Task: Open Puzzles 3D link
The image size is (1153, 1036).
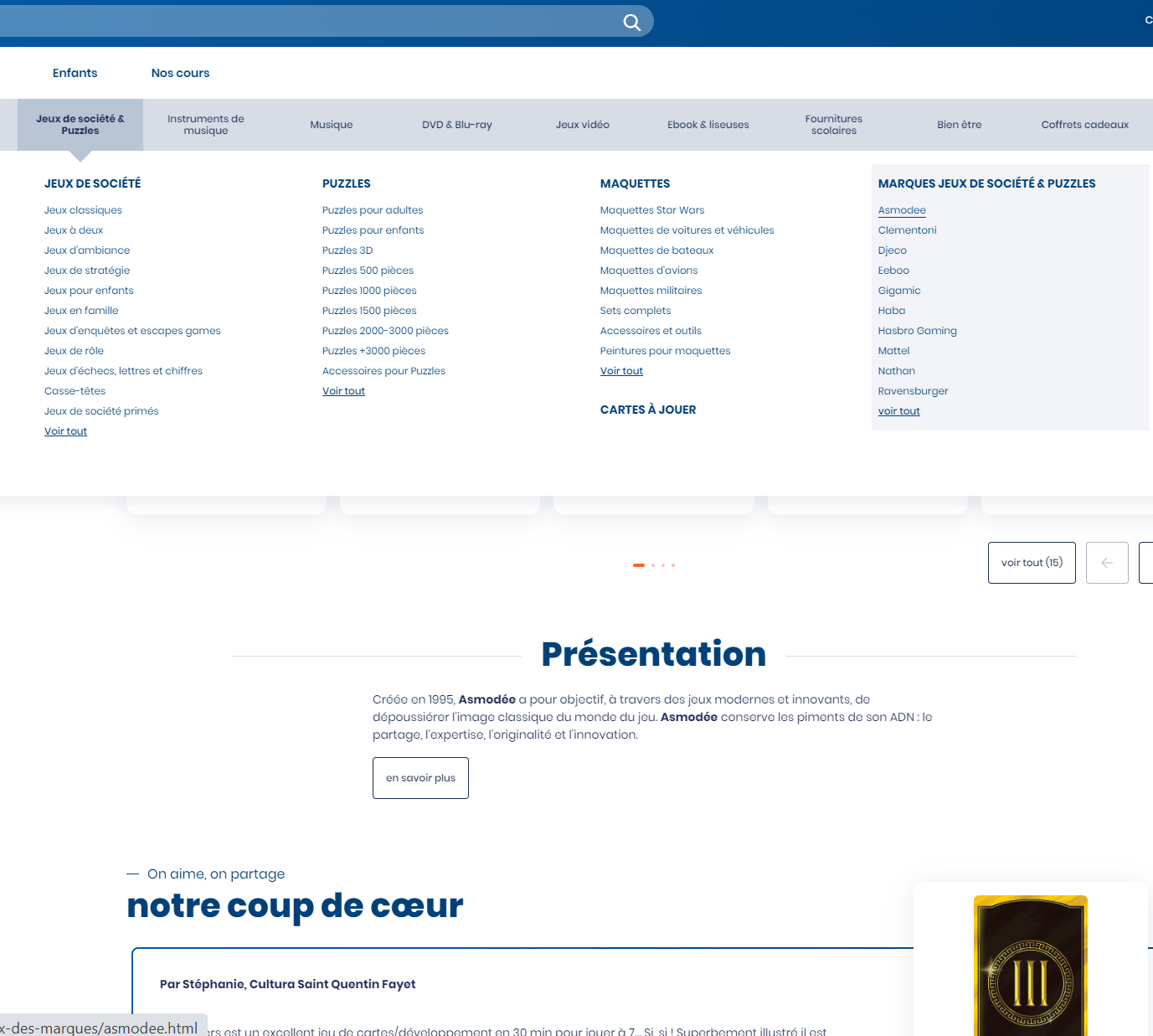Action: point(347,250)
